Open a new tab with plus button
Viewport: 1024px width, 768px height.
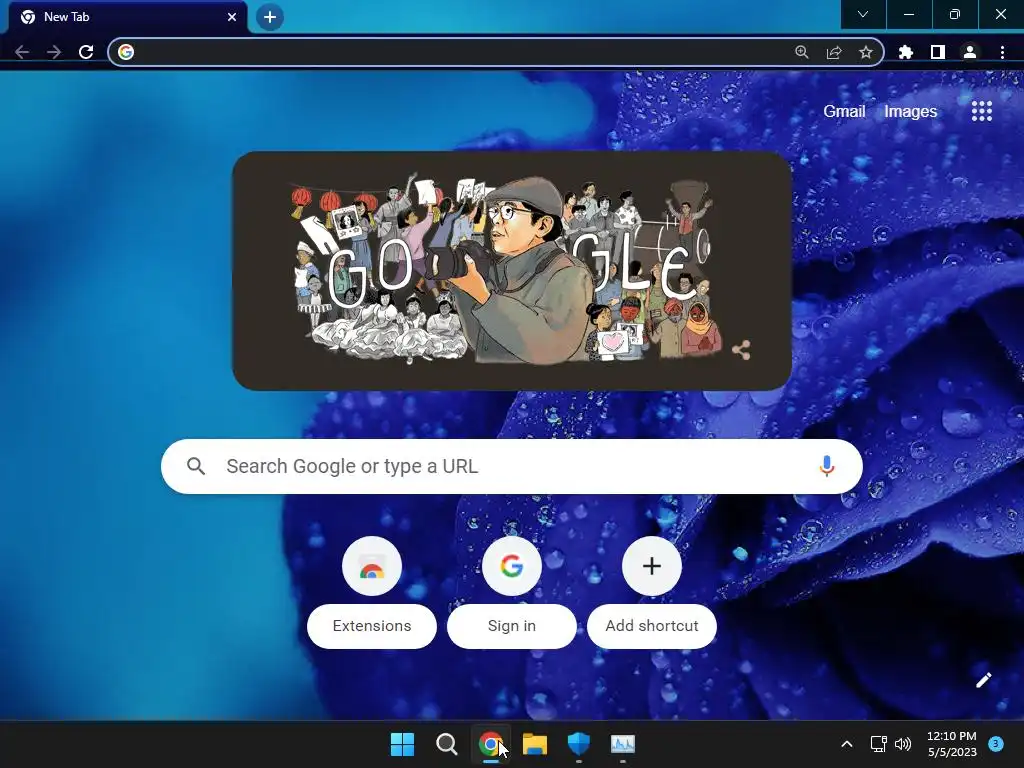tap(270, 17)
